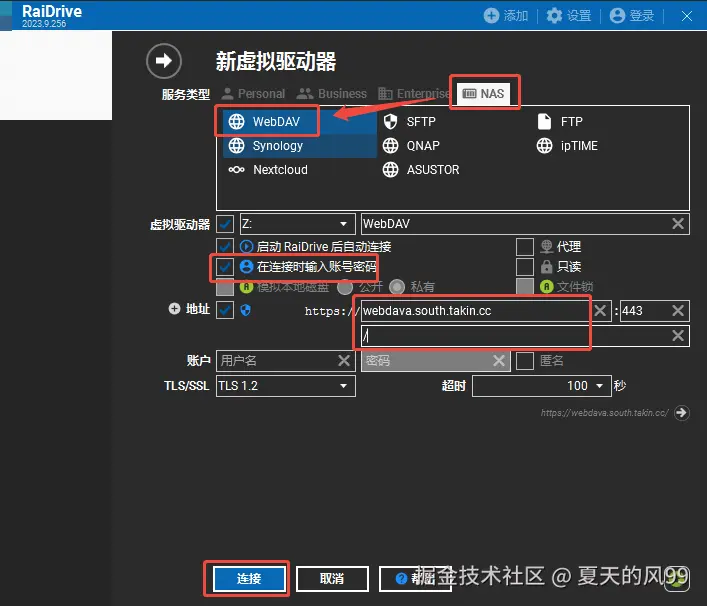
Task: Click the Cancel (取消) button
Action: pos(332,578)
